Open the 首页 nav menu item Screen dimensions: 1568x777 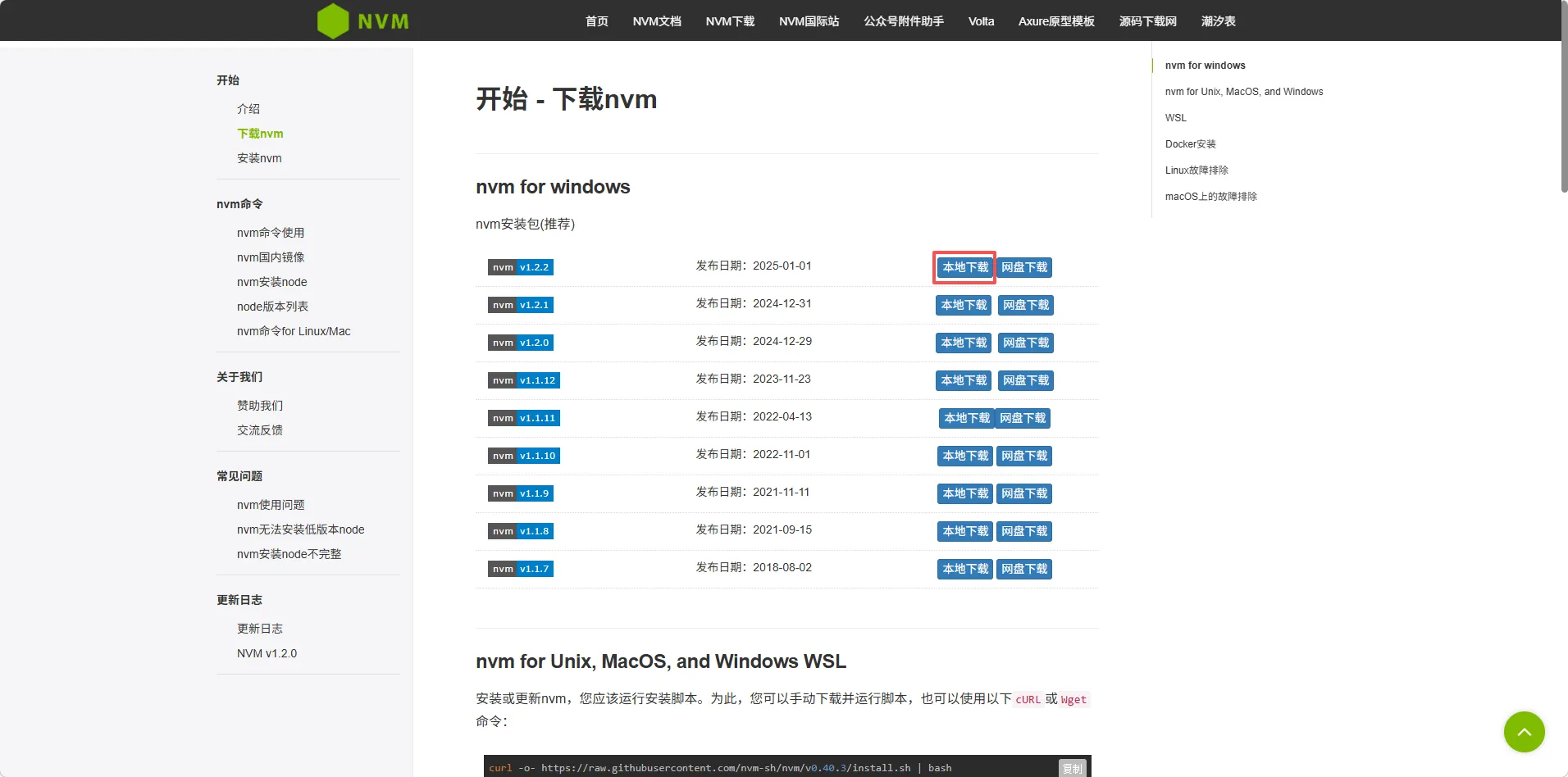pos(596,21)
